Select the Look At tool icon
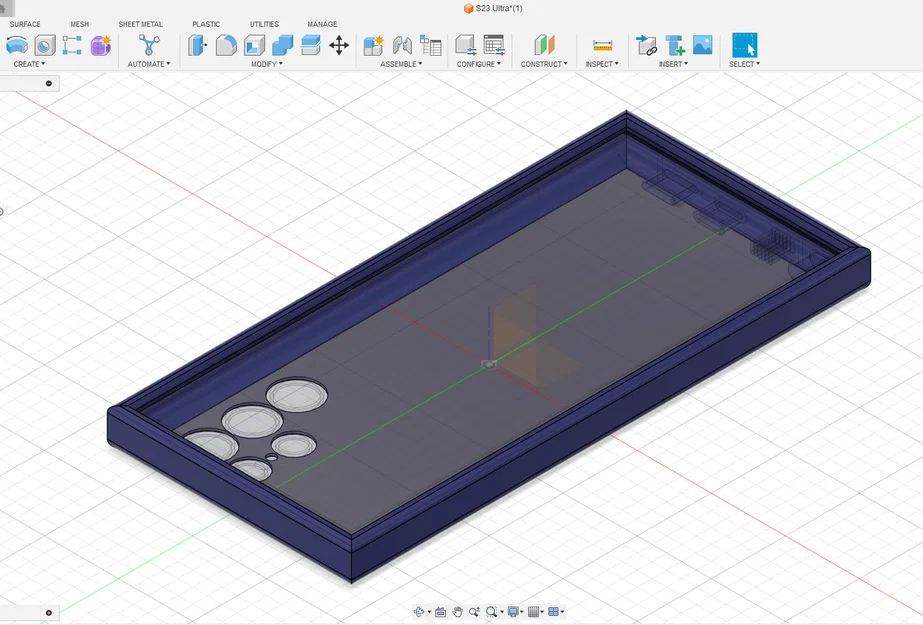 [x=440, y=612]
